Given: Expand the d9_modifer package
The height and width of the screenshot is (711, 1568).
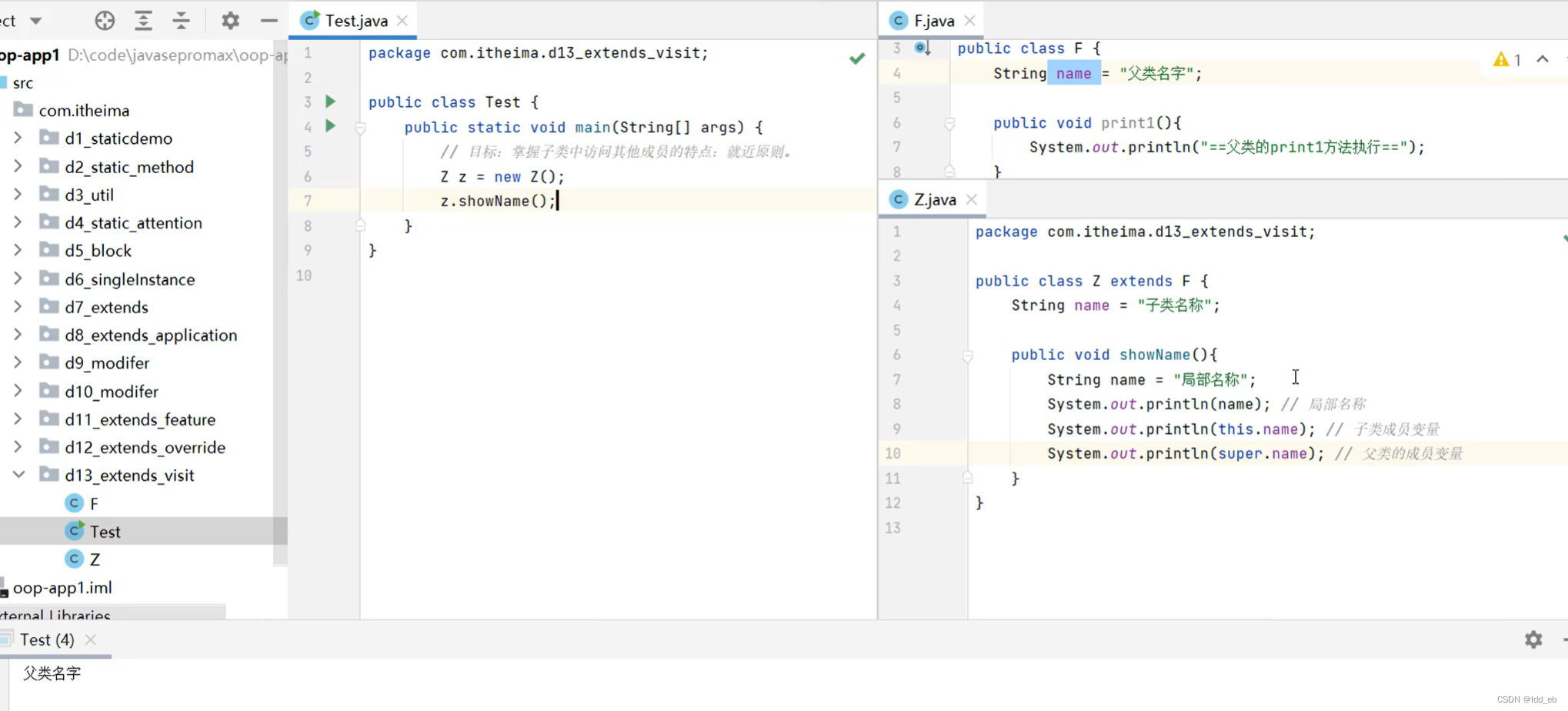Looking at the screenshot, I should click(x=18, y=362).
